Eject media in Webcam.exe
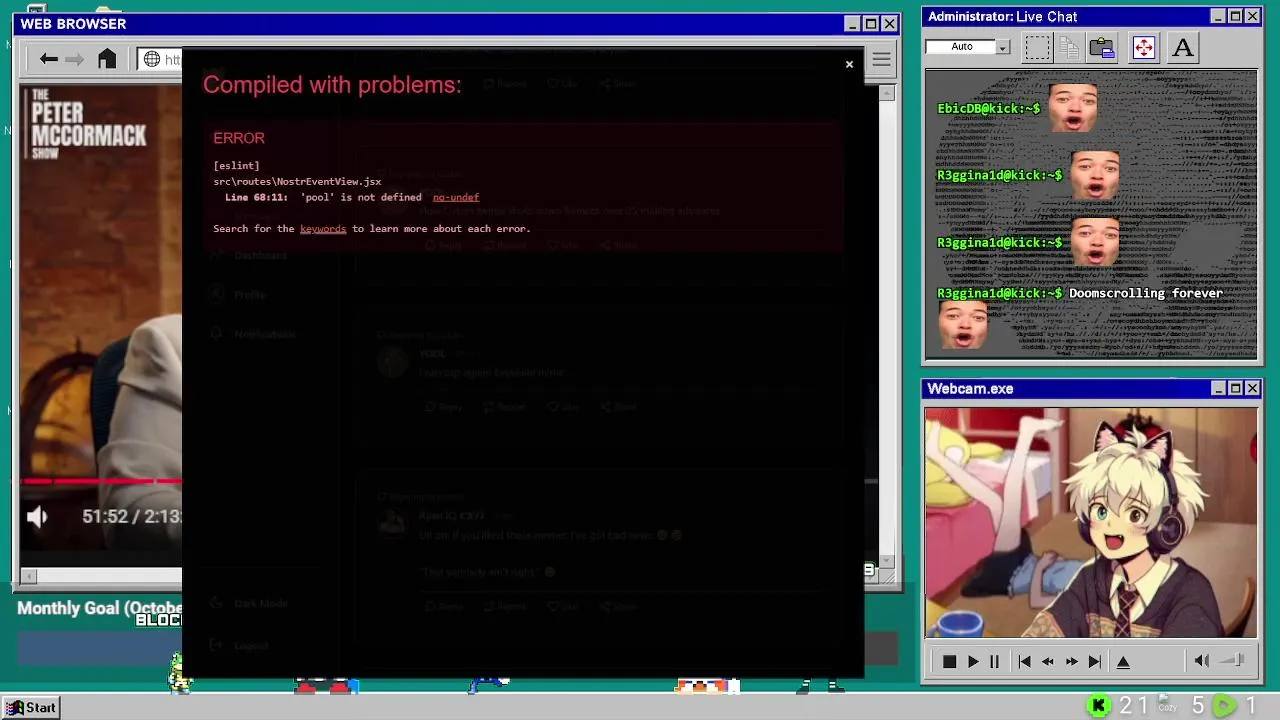The image size is (1280, 720). click(1123, 662)
